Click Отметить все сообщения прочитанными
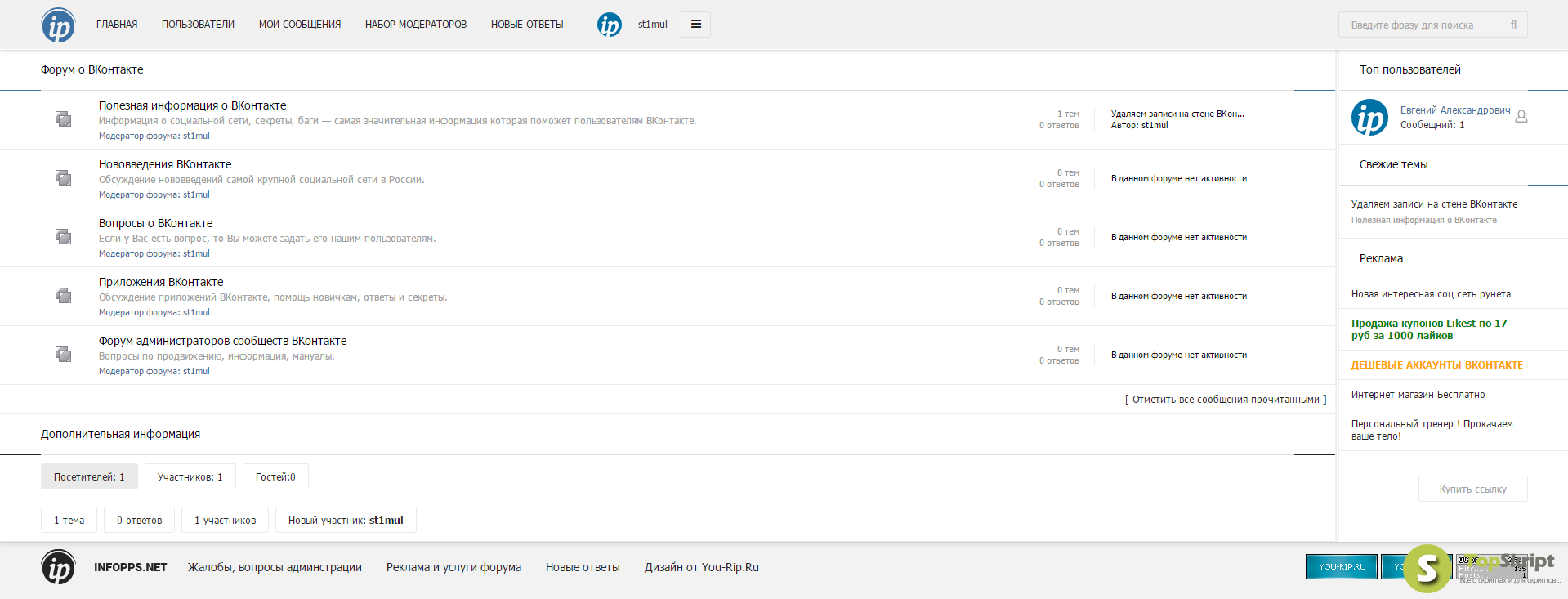1568x599 pixels. [1226, 400]
